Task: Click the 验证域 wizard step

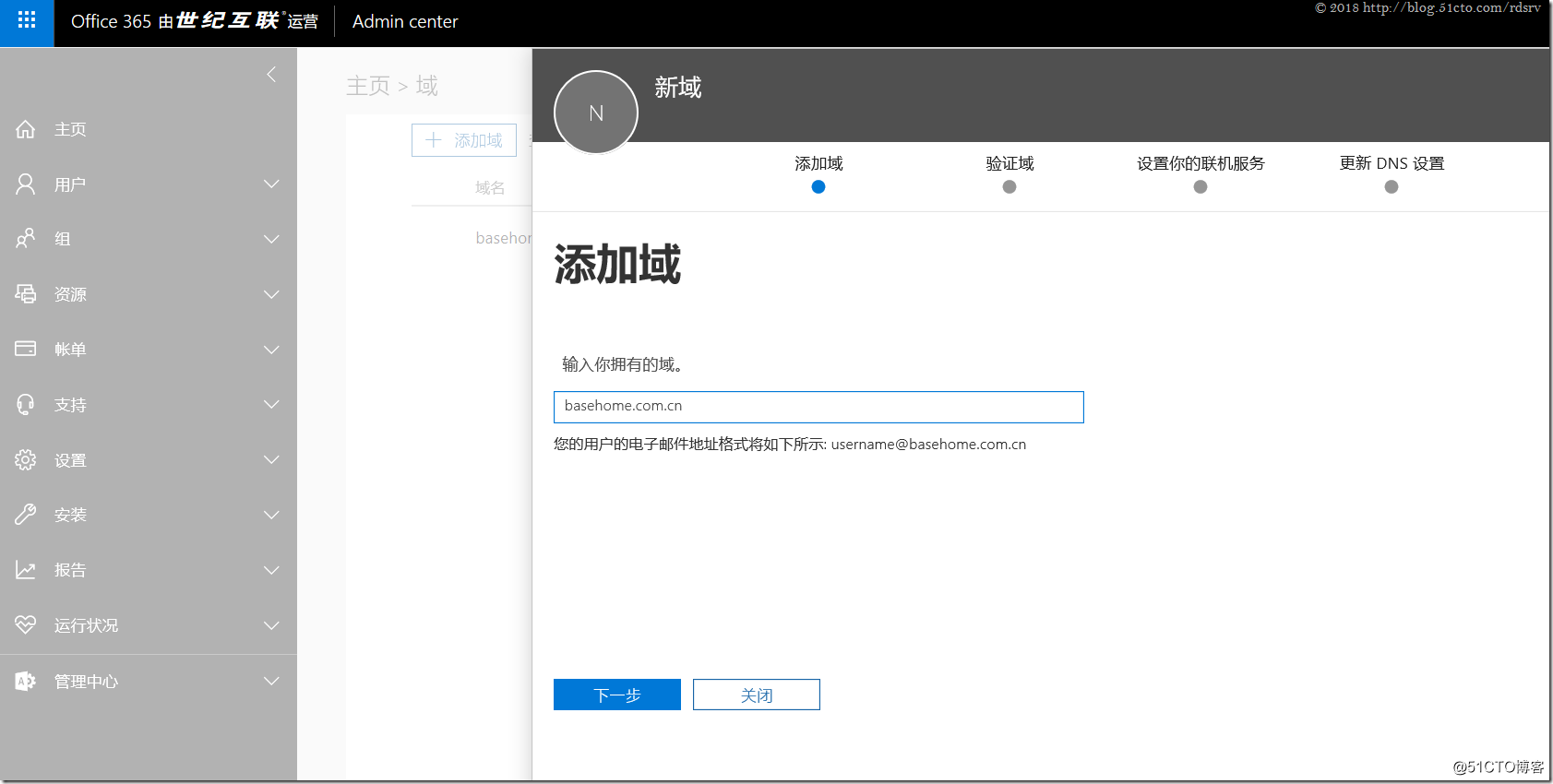Action: tap(1009, 172)
